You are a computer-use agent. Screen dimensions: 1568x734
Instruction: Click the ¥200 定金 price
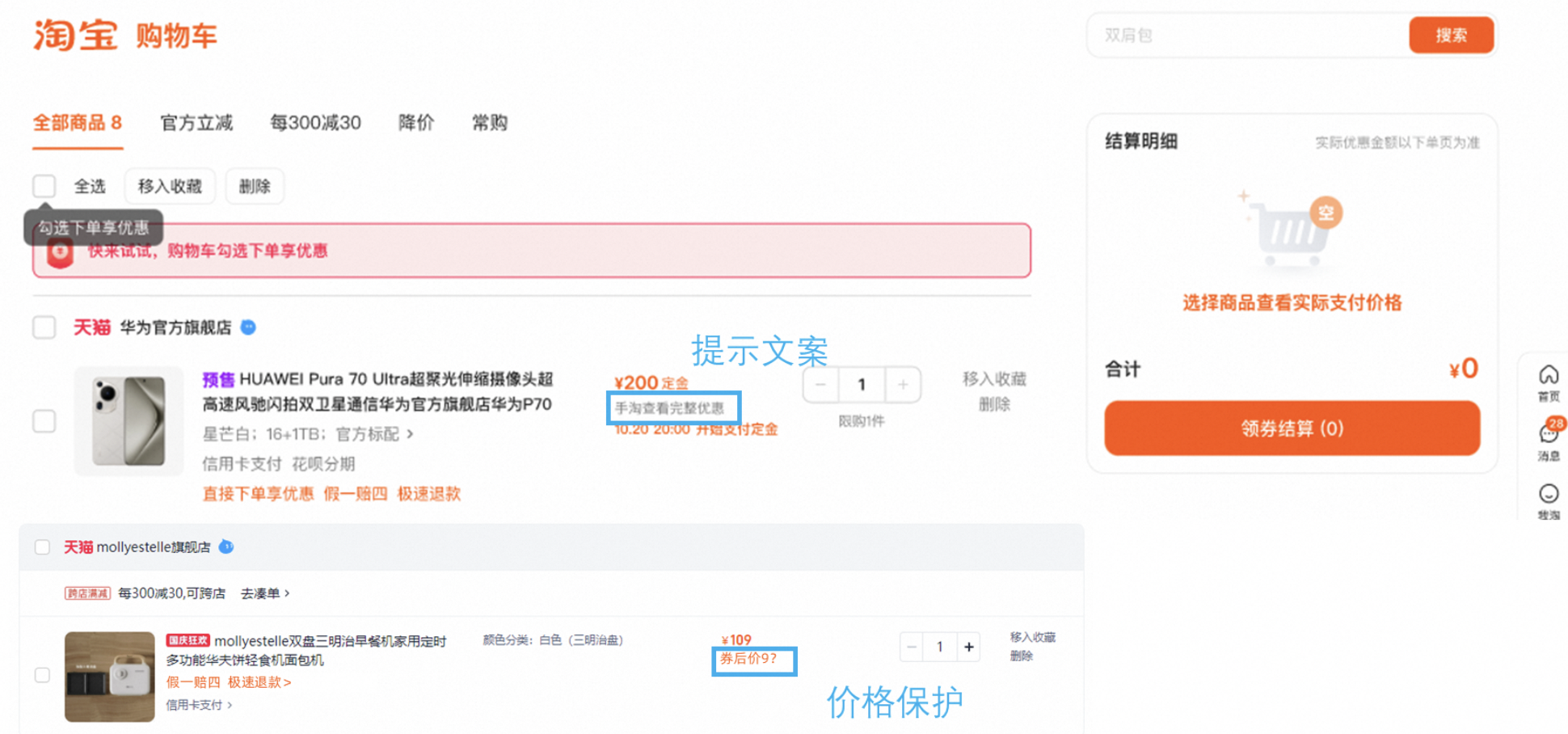(651, 382)
